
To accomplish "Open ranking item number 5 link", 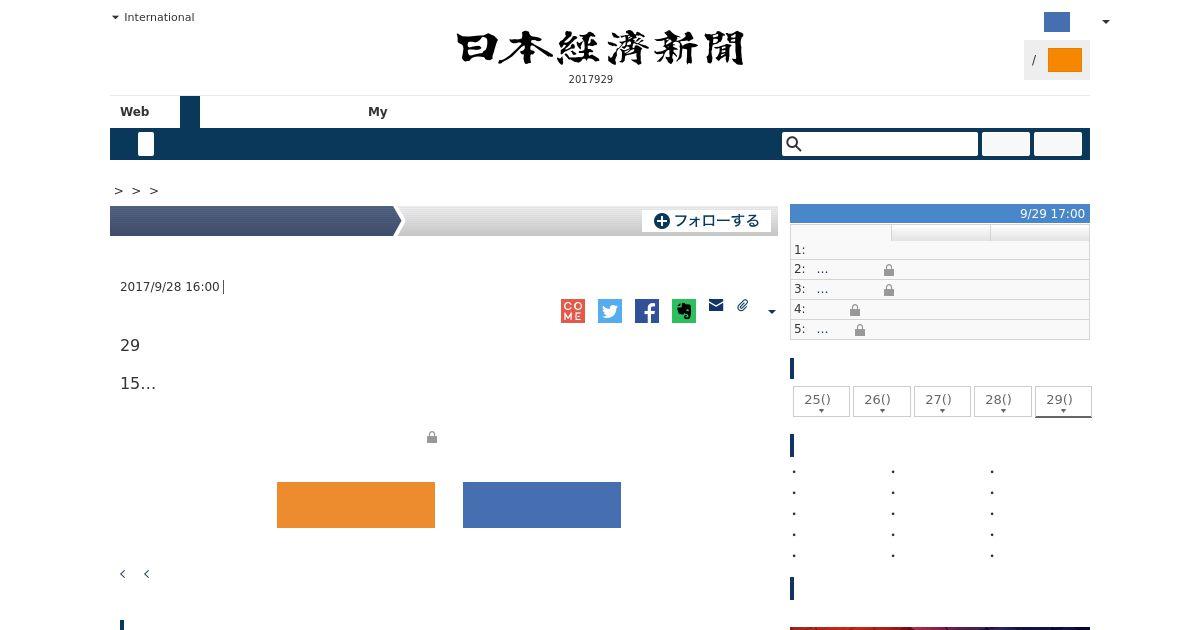I will [x=822, y=329].
